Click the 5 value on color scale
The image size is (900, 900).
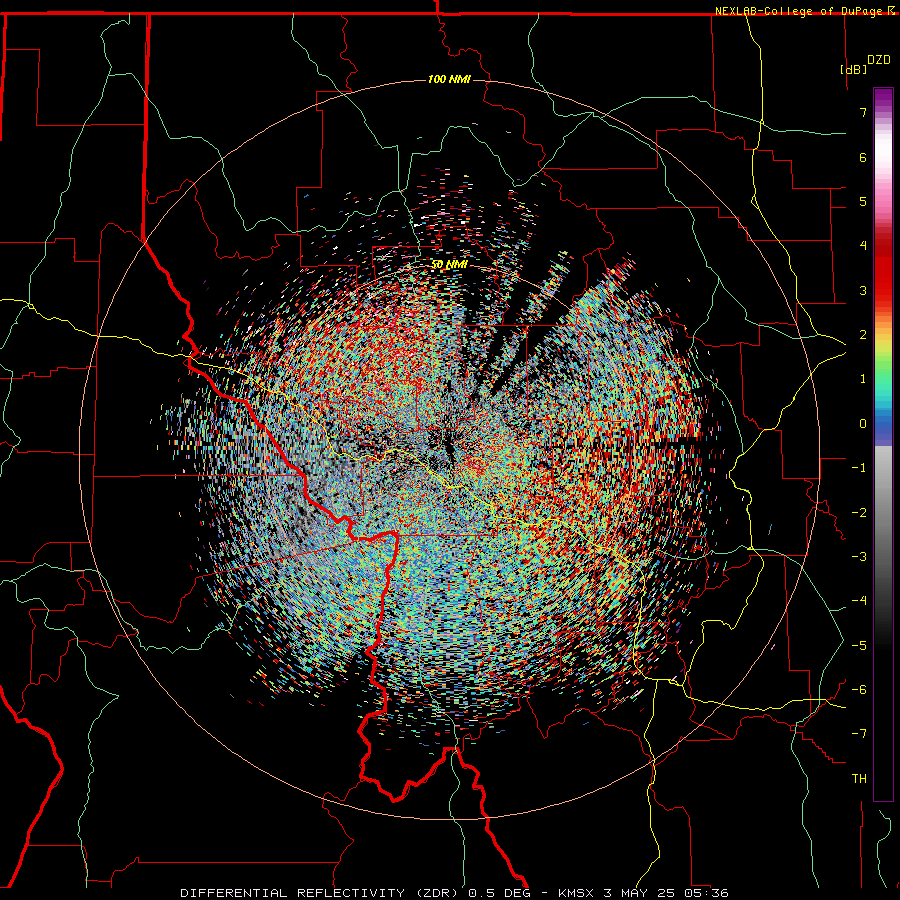[x=863, y=201]
